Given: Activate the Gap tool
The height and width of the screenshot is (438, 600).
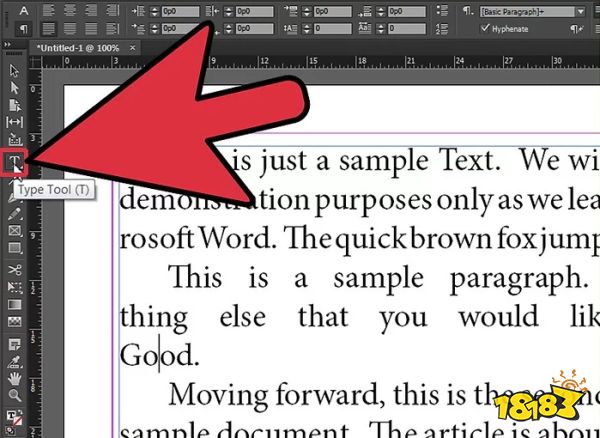Looking at the screenshot, I should coord(14,122).
